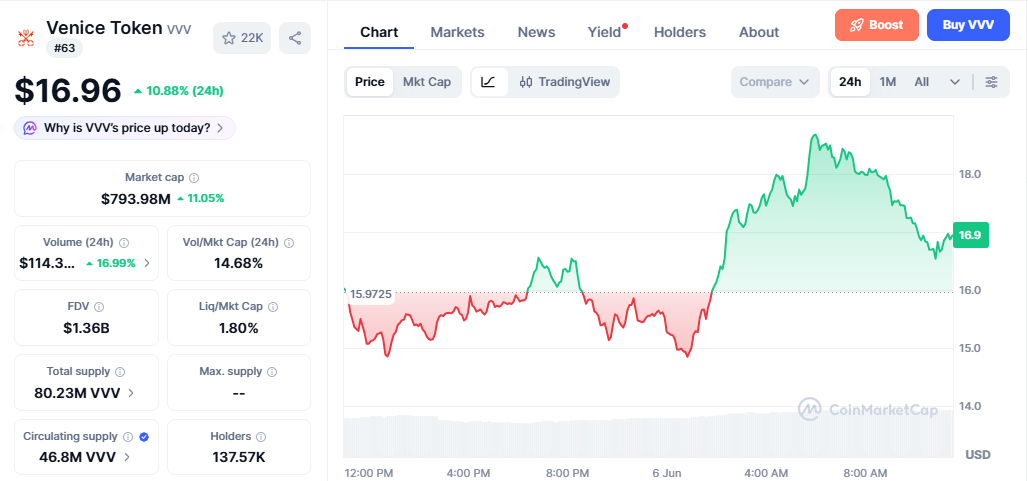
Task: Switch chart to Mkt Cap view
Action: click(x=427, y=82)
